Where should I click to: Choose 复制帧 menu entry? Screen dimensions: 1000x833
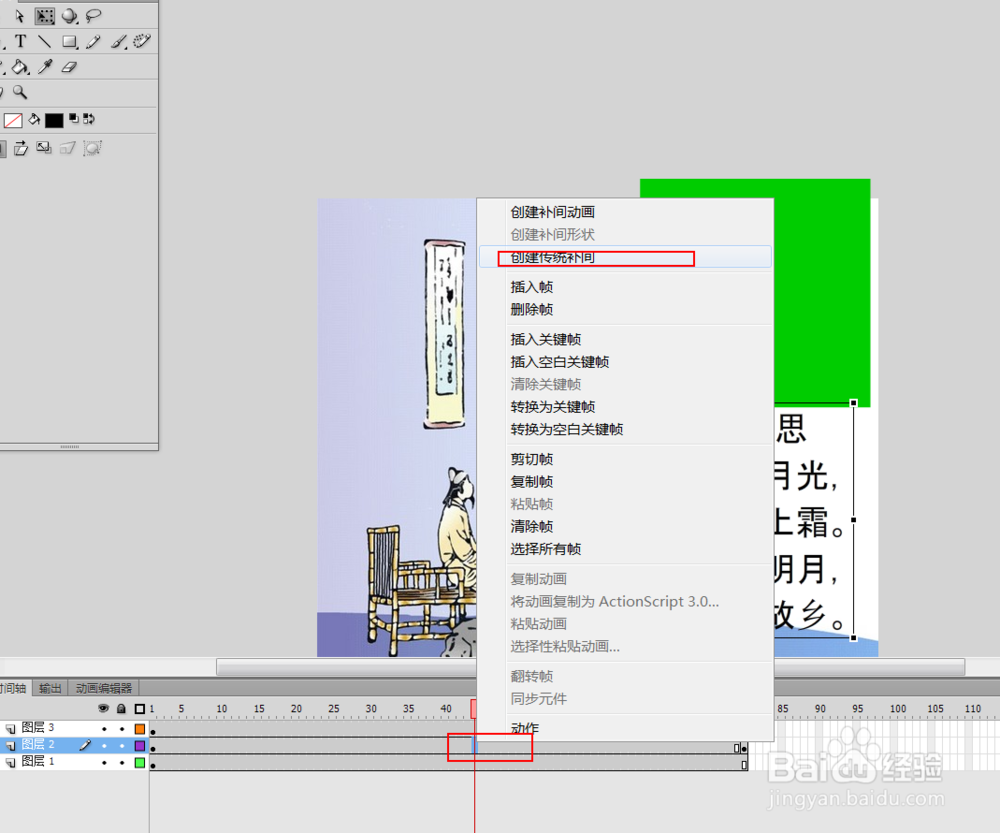(625, 482)
